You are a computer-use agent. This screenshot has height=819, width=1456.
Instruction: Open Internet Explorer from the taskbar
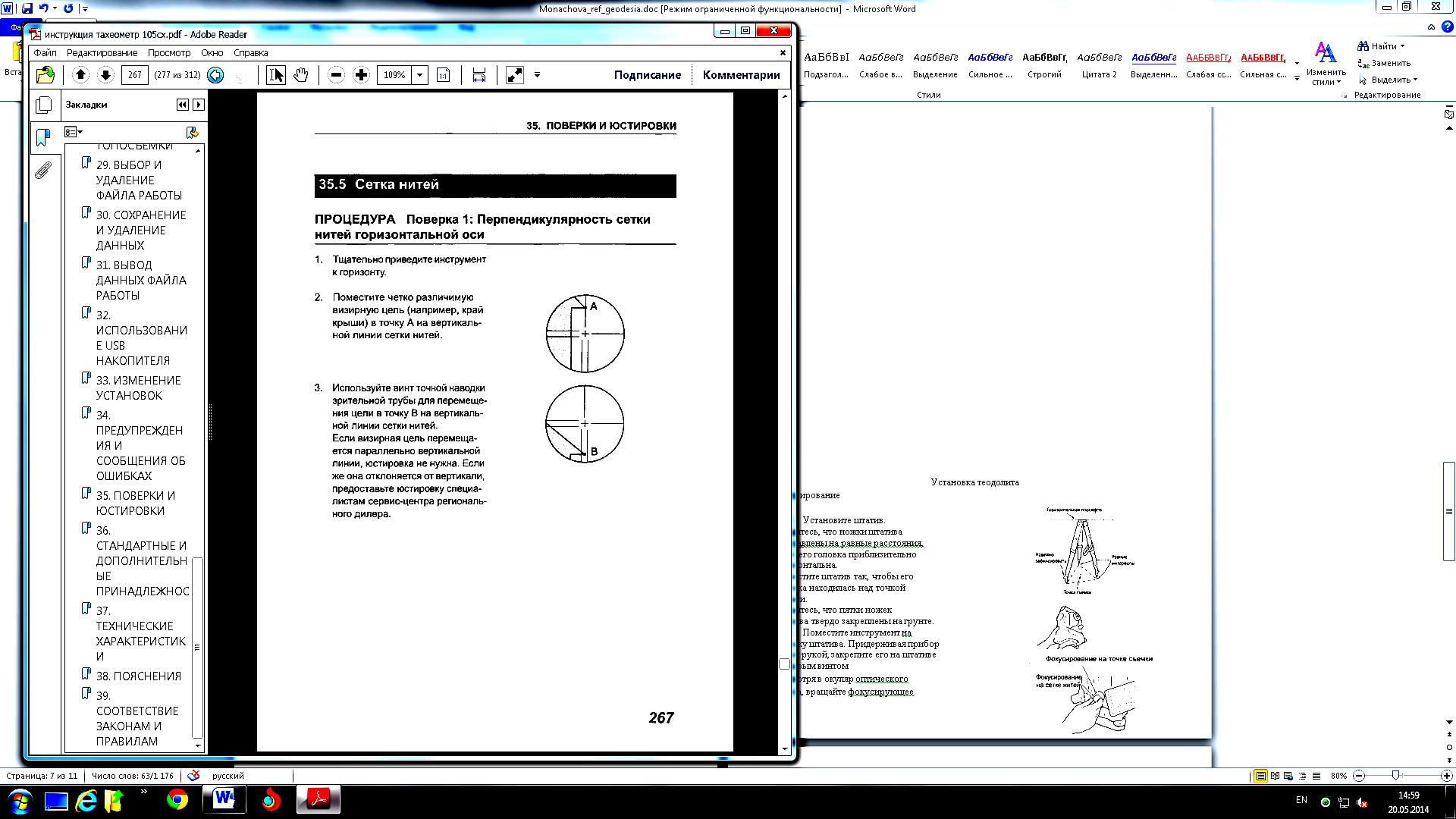click(86, 800)
